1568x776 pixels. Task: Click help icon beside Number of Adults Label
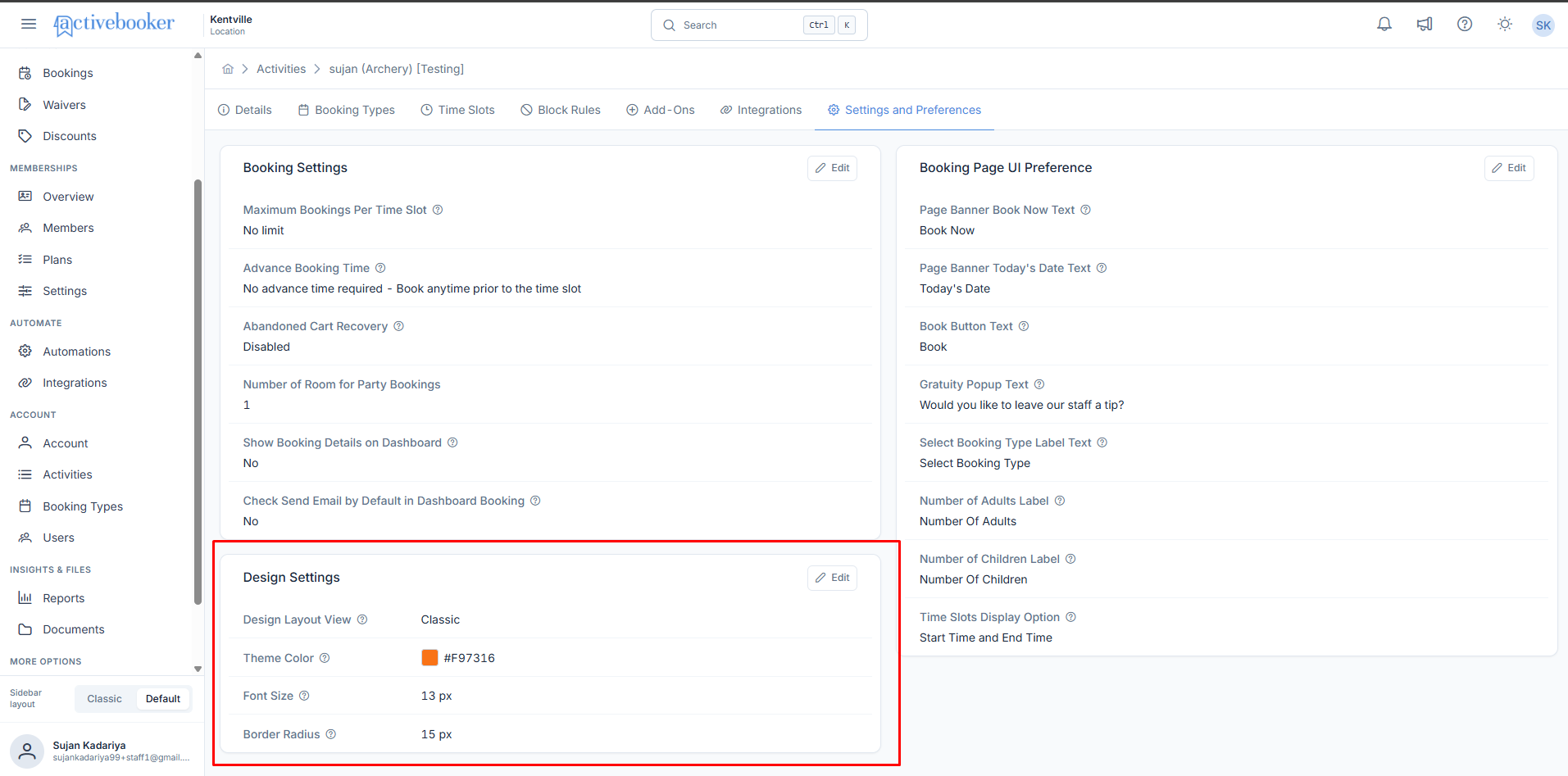point(1060,501)
